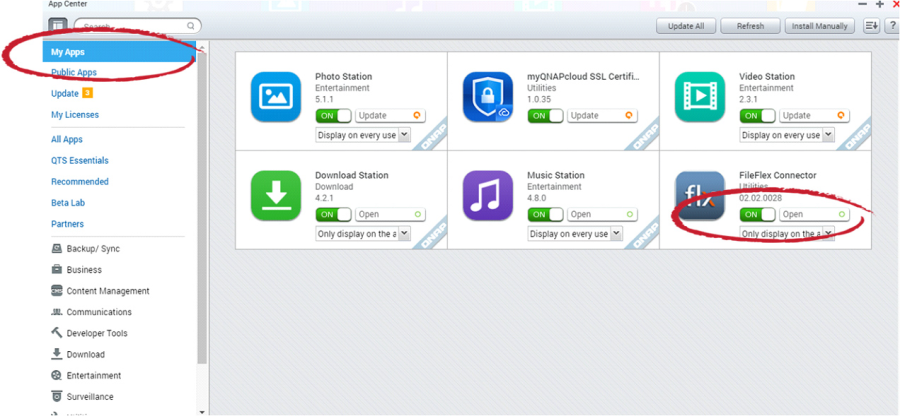Select the Backup/ Sync category icon

(x=57, y=248)
